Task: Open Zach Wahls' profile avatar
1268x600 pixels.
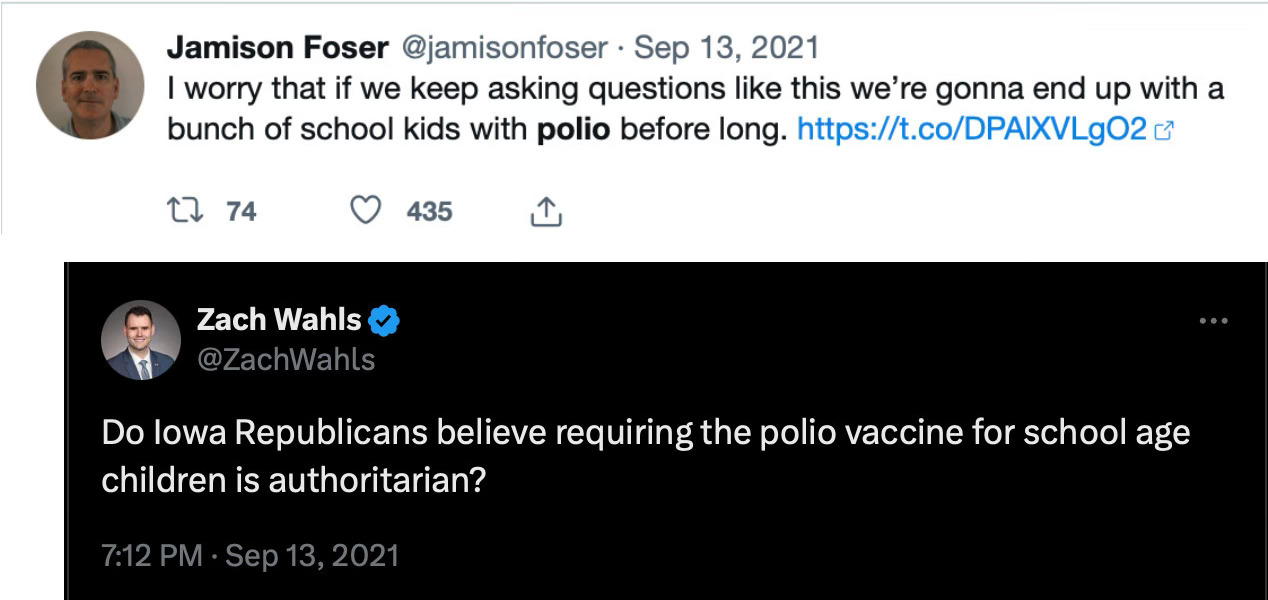Action: pyautogui.click(x=140, y=340)
